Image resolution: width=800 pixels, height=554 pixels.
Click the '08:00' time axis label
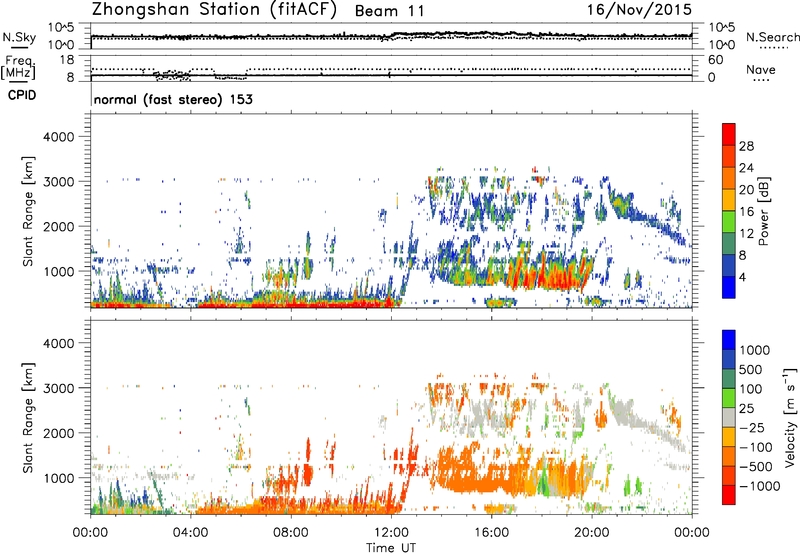[291, 533]
